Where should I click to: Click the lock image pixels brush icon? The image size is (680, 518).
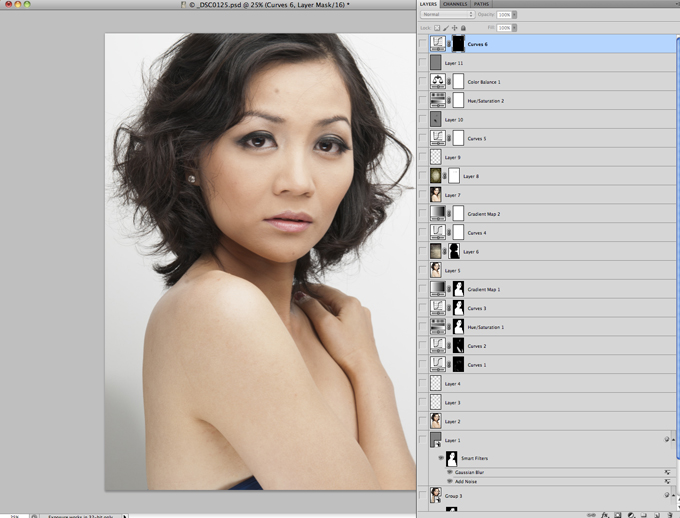tap(446, 28)
